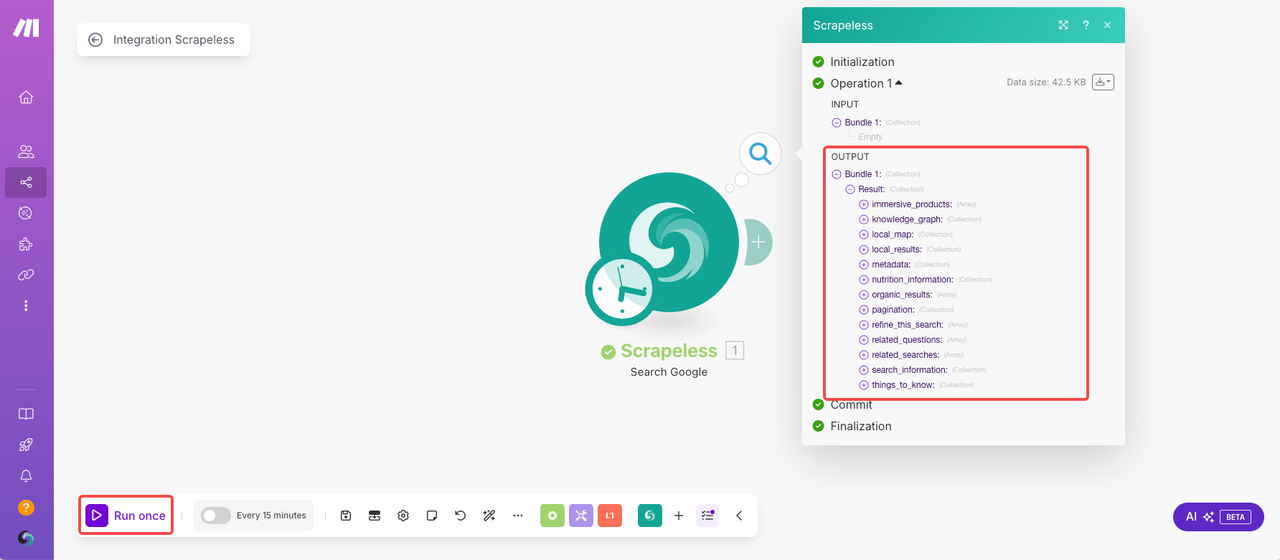The image size is (1280, 560).
Task: Open the AI BETA assistant button
Action: click(x=1218, y=517)
